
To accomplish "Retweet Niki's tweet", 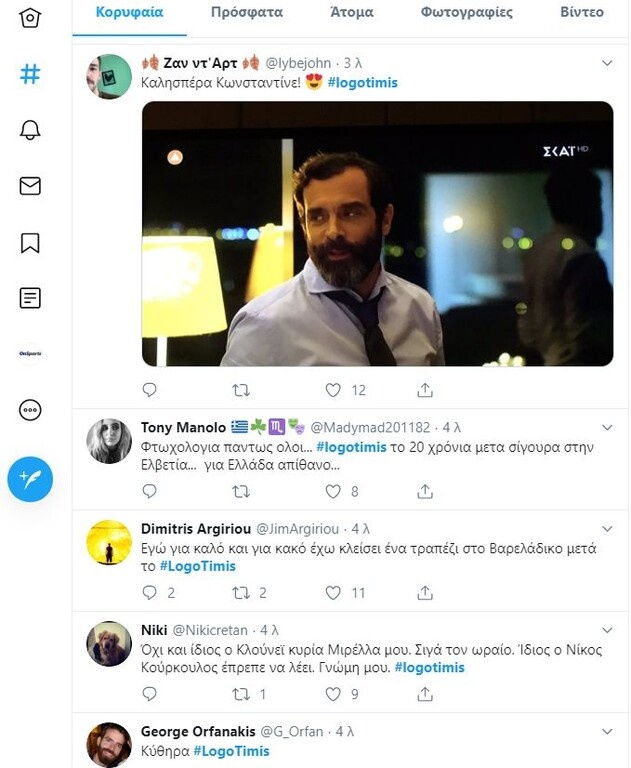I will coord(241,694).
